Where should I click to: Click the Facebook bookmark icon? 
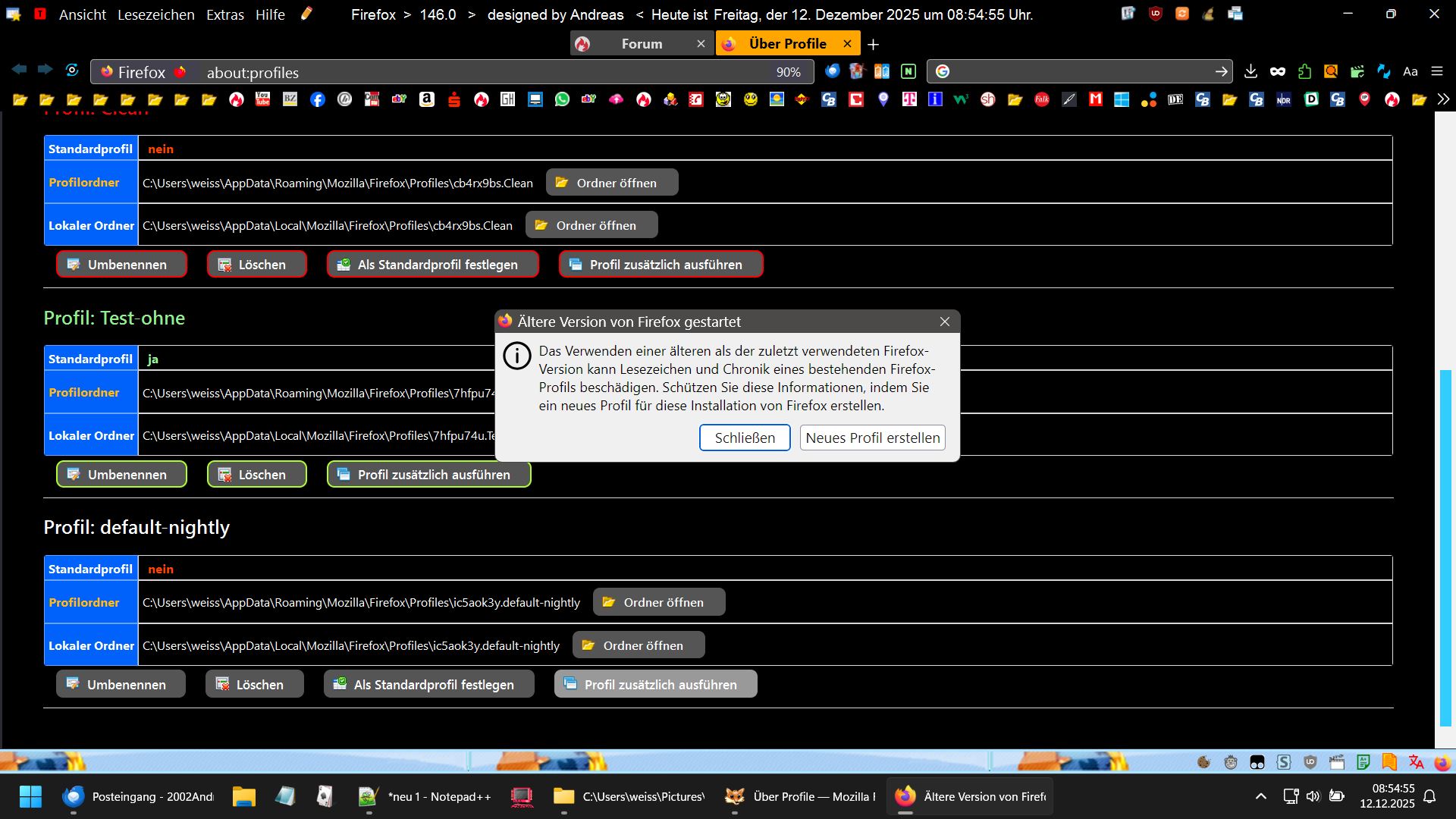coord(318,99)
